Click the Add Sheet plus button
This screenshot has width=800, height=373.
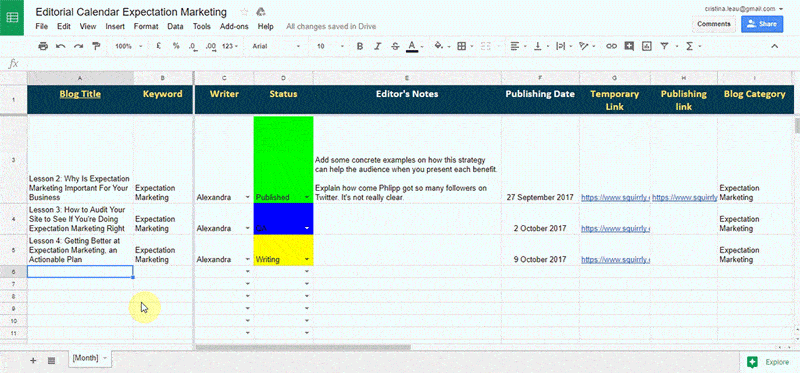coord(33,360)
